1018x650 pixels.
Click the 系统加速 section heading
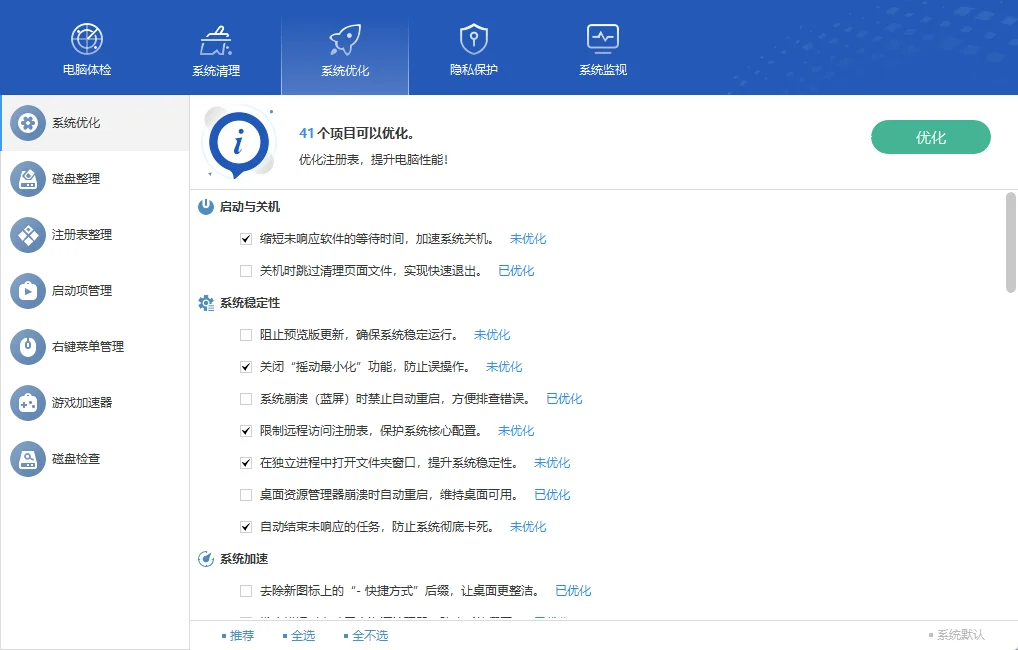(x=243, y=558)
